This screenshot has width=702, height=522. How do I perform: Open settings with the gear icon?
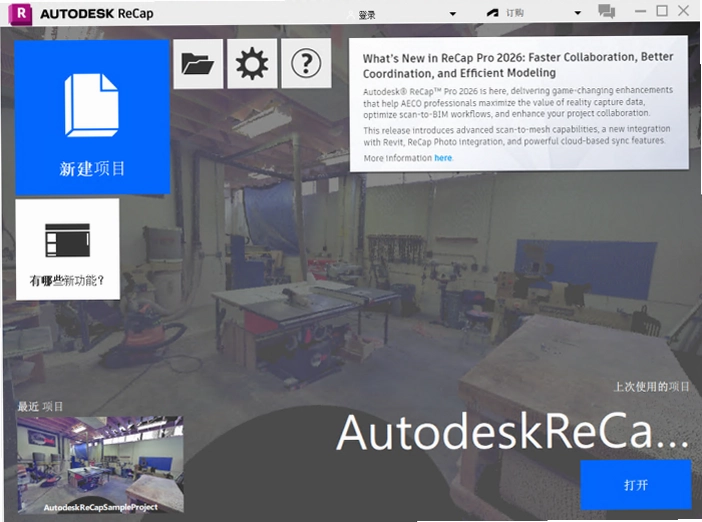click(252, 63)
